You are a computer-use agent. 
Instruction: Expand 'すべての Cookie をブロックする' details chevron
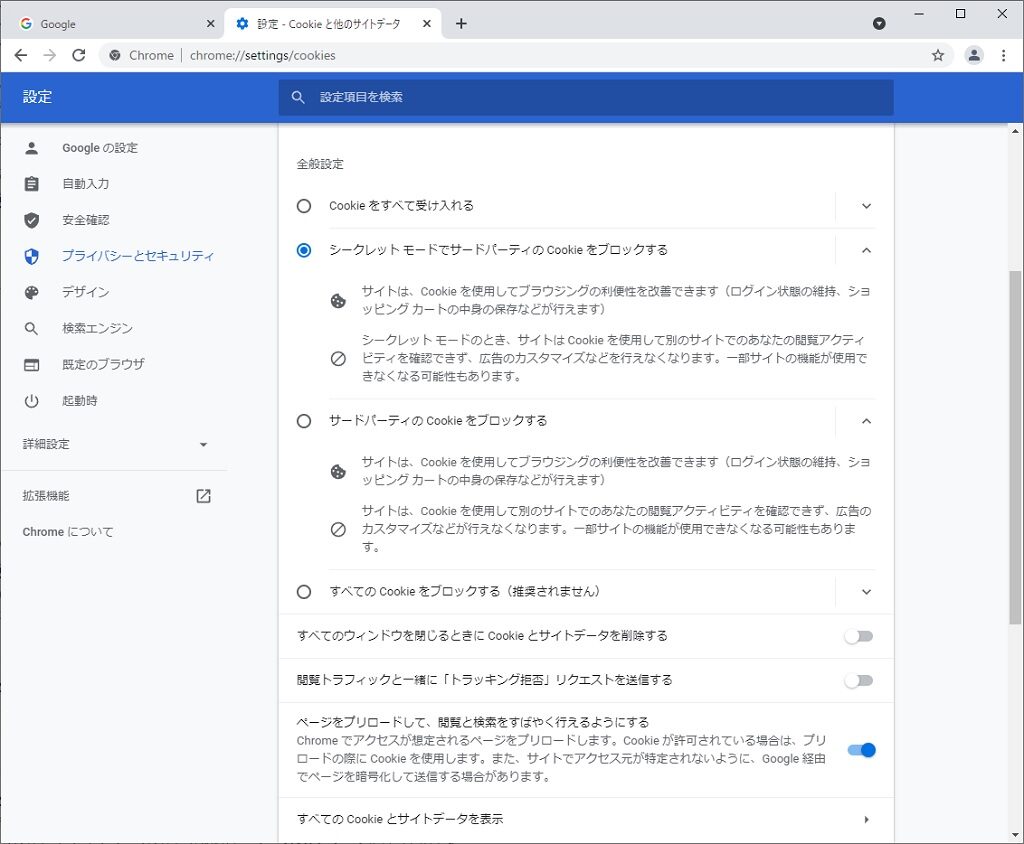[x=866, y=592]
